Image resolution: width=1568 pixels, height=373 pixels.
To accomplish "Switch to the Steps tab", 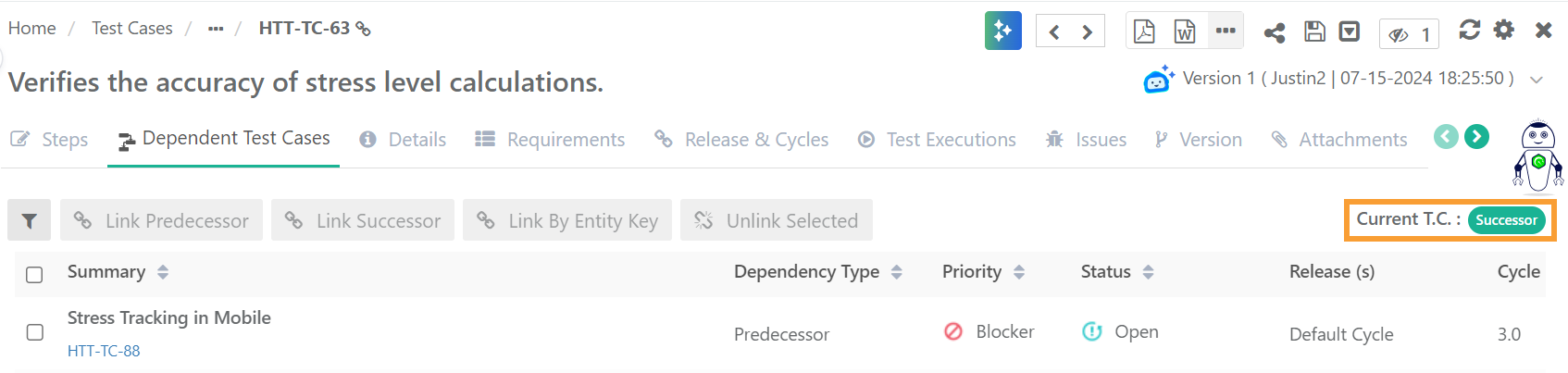I will point(50,140).
